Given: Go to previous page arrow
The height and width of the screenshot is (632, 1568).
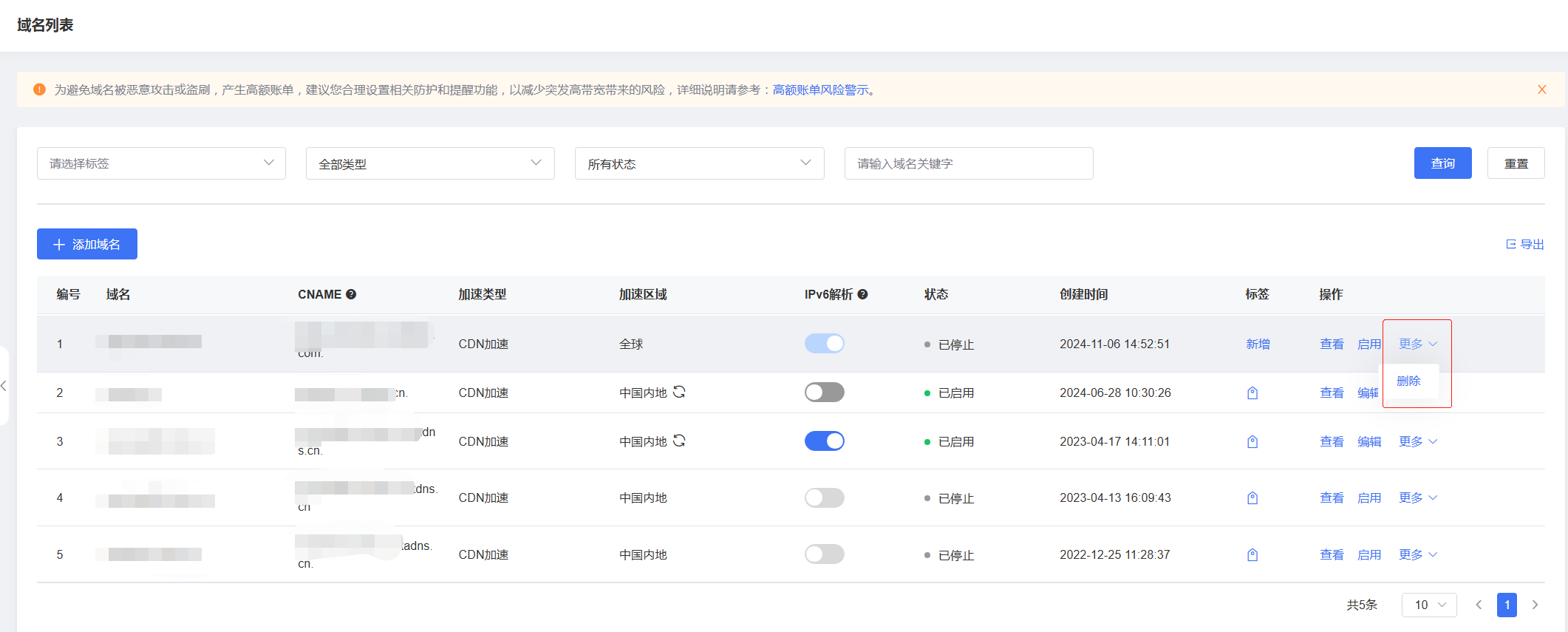Looking at the screenshot, I should click(1479, 605).
